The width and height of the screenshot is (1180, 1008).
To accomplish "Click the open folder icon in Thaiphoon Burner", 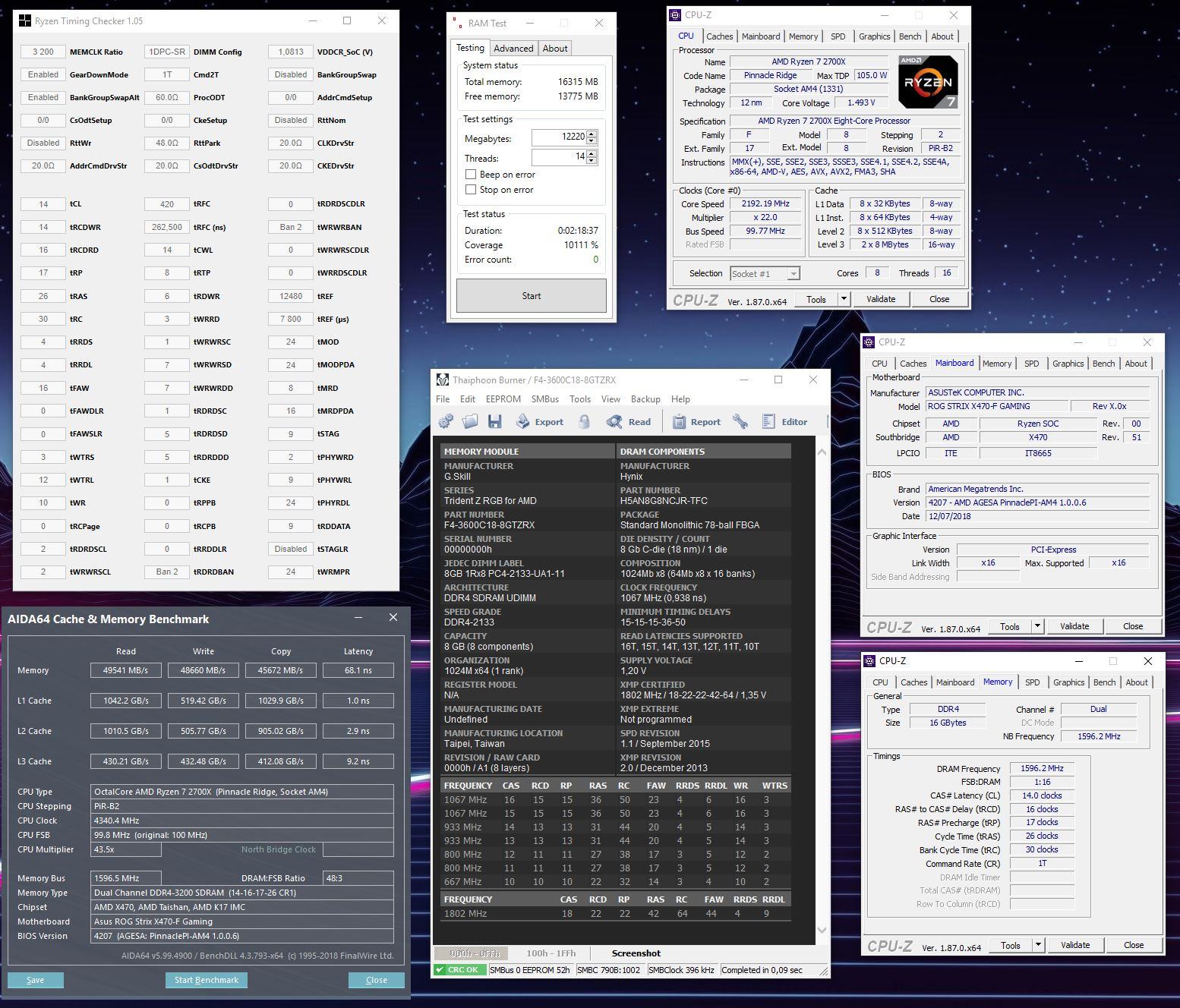I will click(x=470, y=421).
